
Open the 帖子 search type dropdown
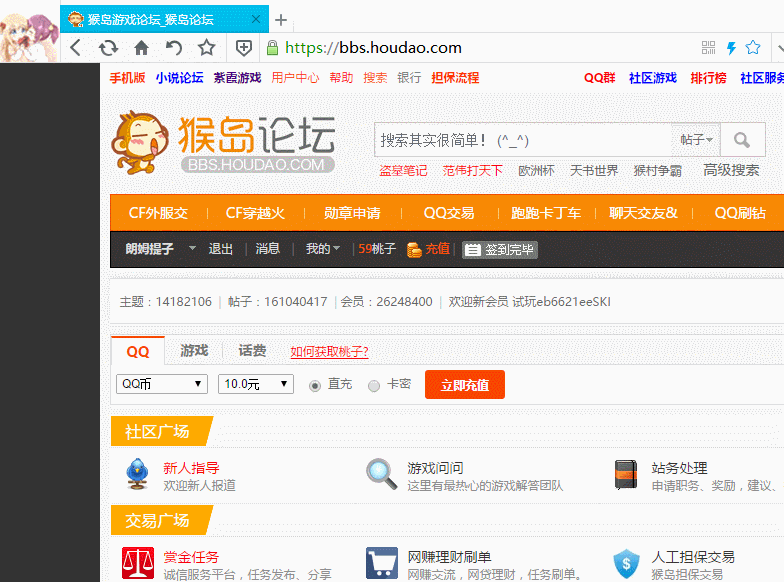696,140
